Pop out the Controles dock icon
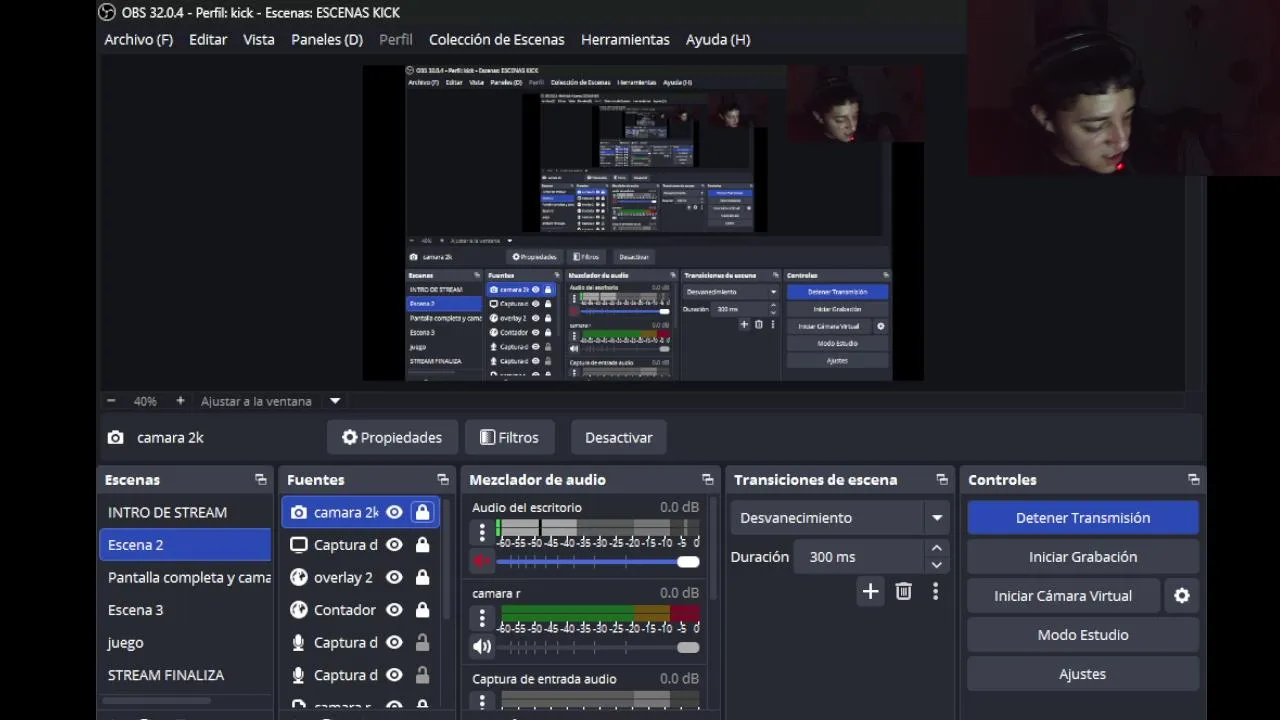Viewport: 1280px width, 720px height. coord(1193,480)
